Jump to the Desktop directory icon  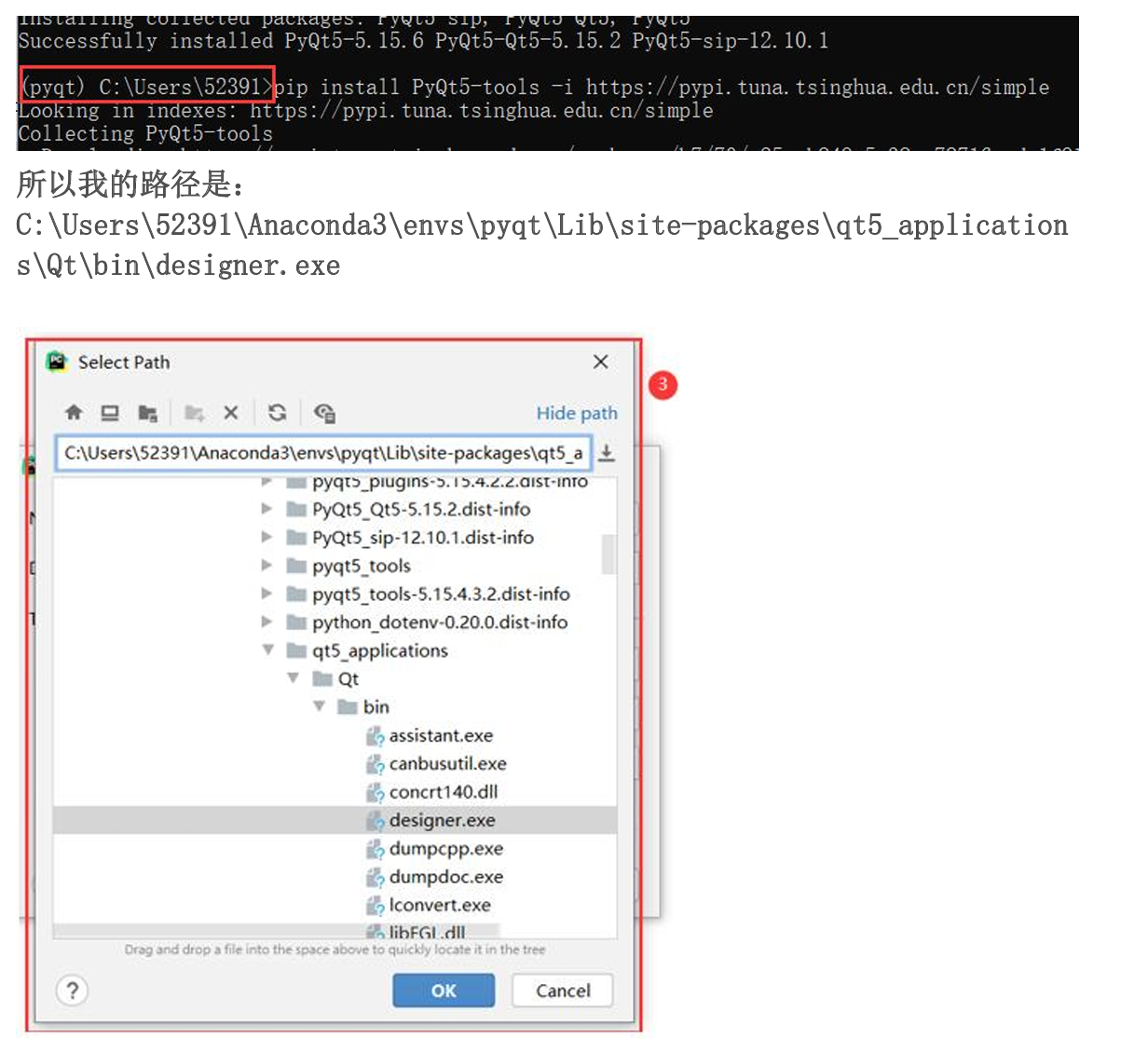click(x=110, y=413)
